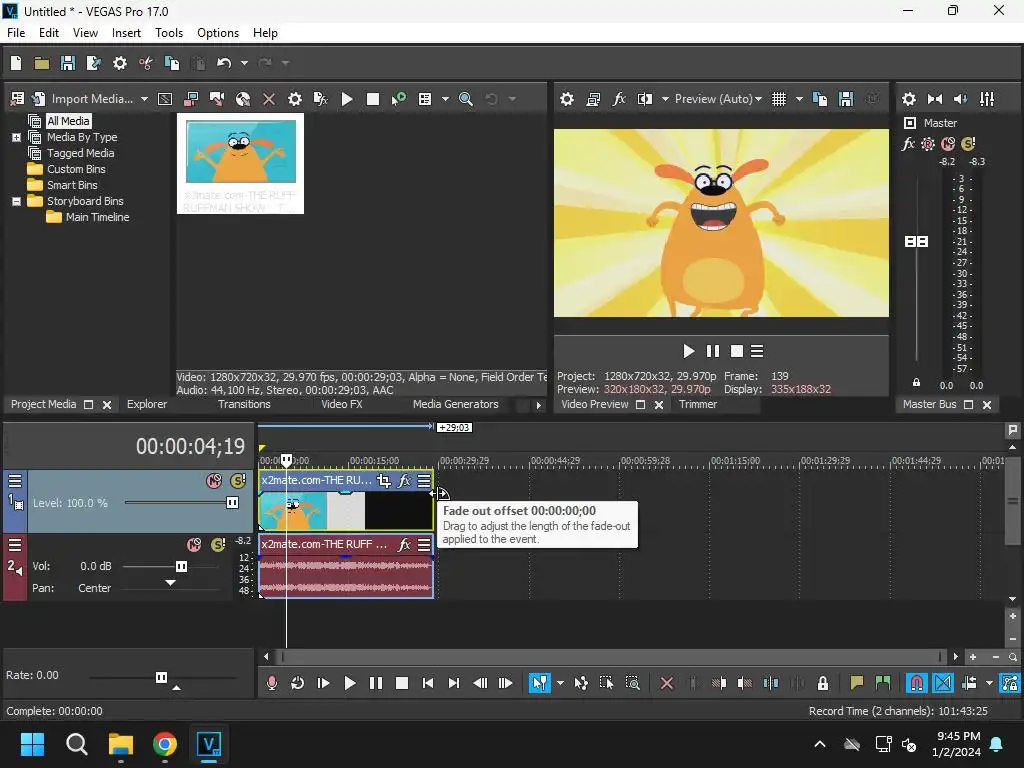This screenshot has height=768, width=1024.
Task: Switch to the Explorer tab
Action: 147,404
